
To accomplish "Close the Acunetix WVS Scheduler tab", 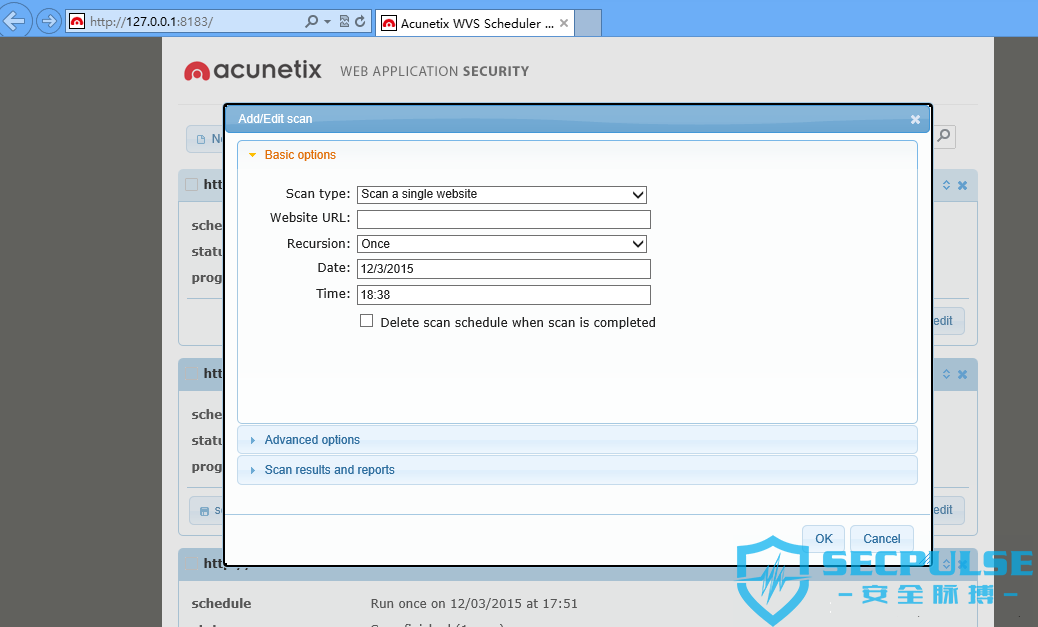I will click(563, 23).
